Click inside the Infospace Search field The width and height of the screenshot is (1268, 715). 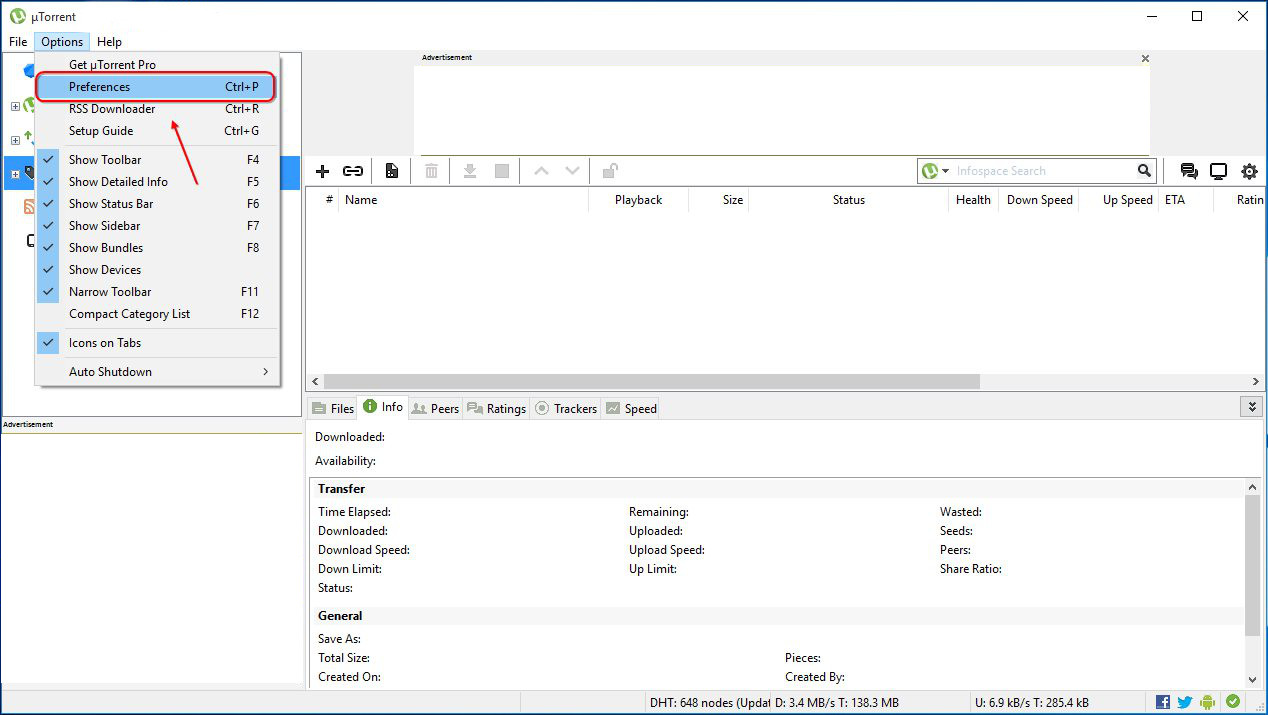[x=1043, y=171]
